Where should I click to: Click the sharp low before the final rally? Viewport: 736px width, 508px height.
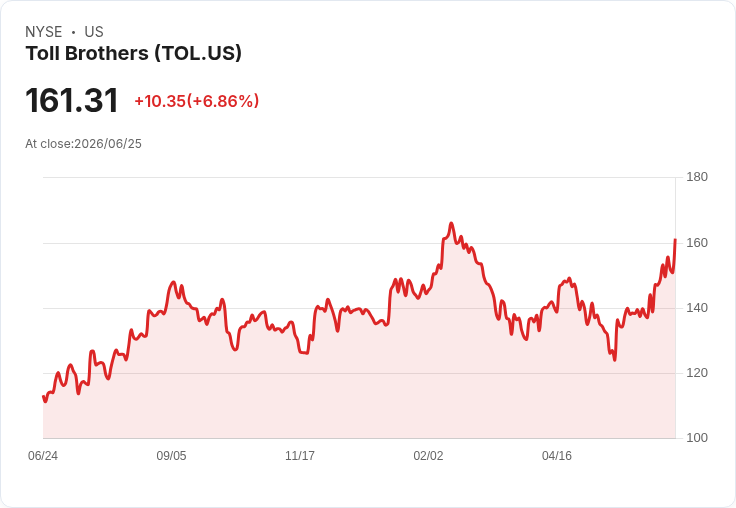click(614, 360)
